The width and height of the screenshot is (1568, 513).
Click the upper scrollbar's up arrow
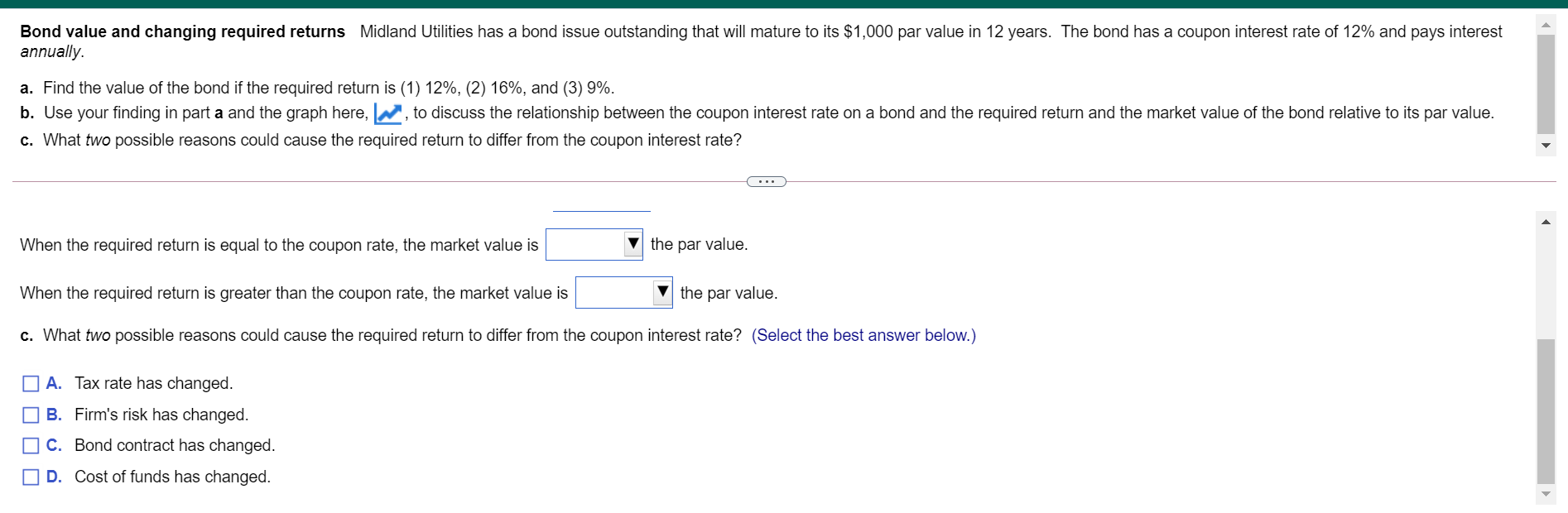pyautogui.click(x=1545, y=23)
